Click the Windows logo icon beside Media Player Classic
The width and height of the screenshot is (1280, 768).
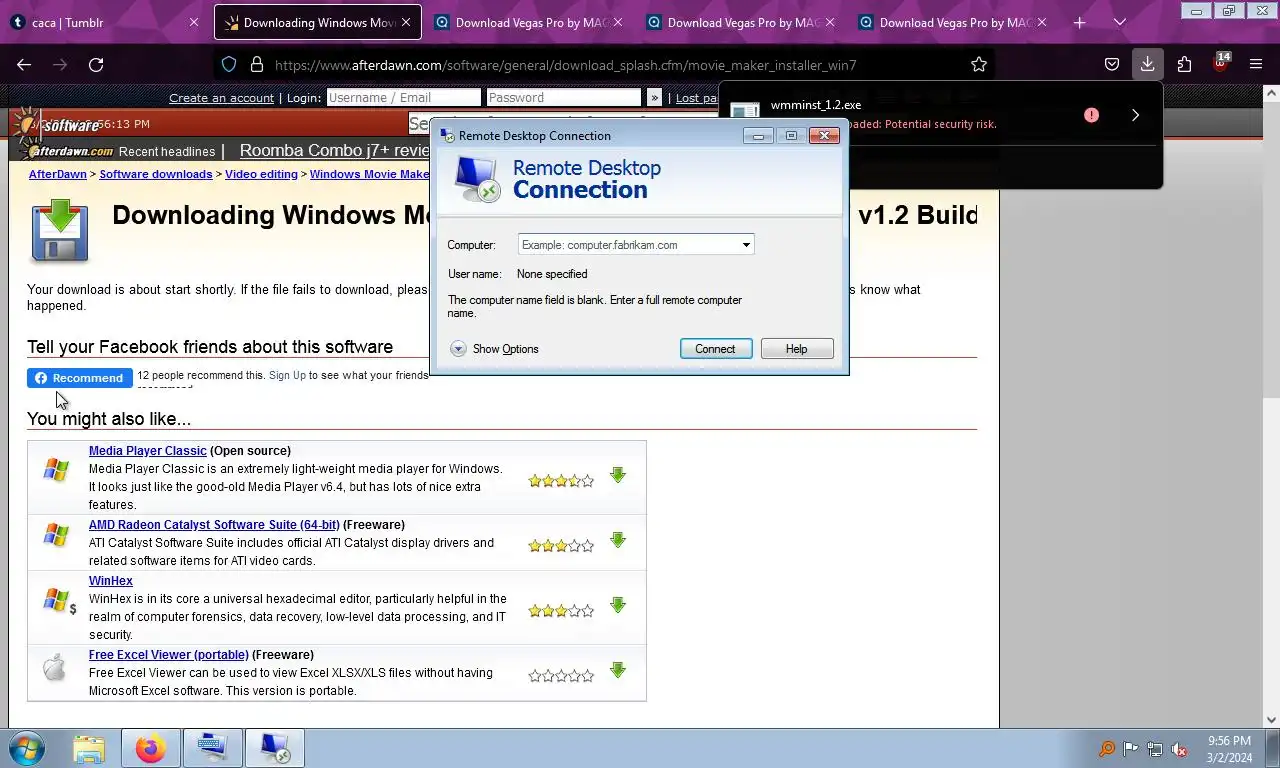click(x=56, y=470)
